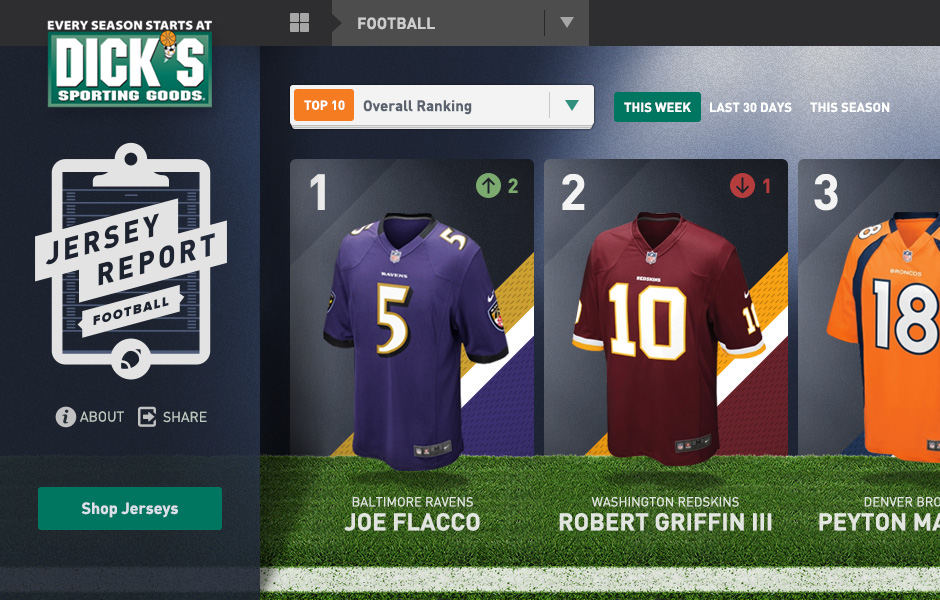Viewport: 940px width, 600px height.
Task: Click the Shop Jerseys button
Action: click(129, 508)
